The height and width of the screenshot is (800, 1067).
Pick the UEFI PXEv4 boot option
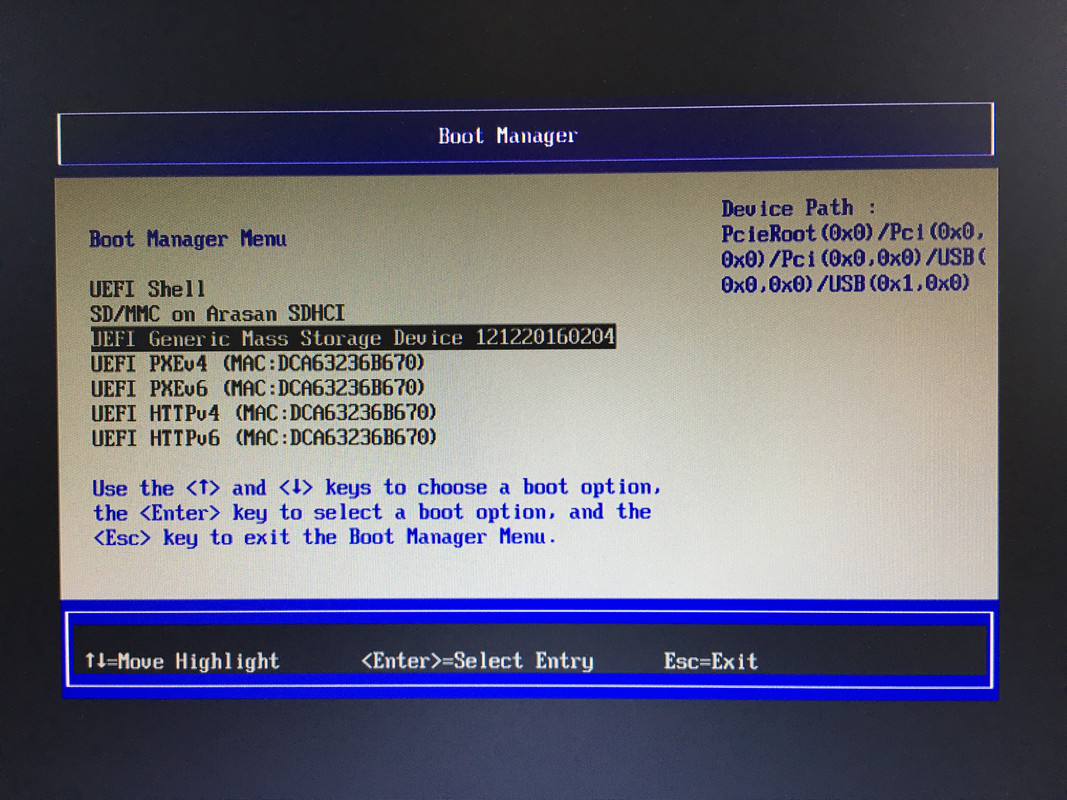258,363
